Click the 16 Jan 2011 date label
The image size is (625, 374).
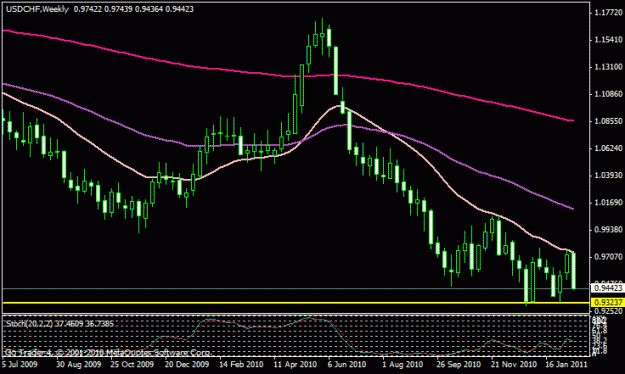tap(566, 364)
